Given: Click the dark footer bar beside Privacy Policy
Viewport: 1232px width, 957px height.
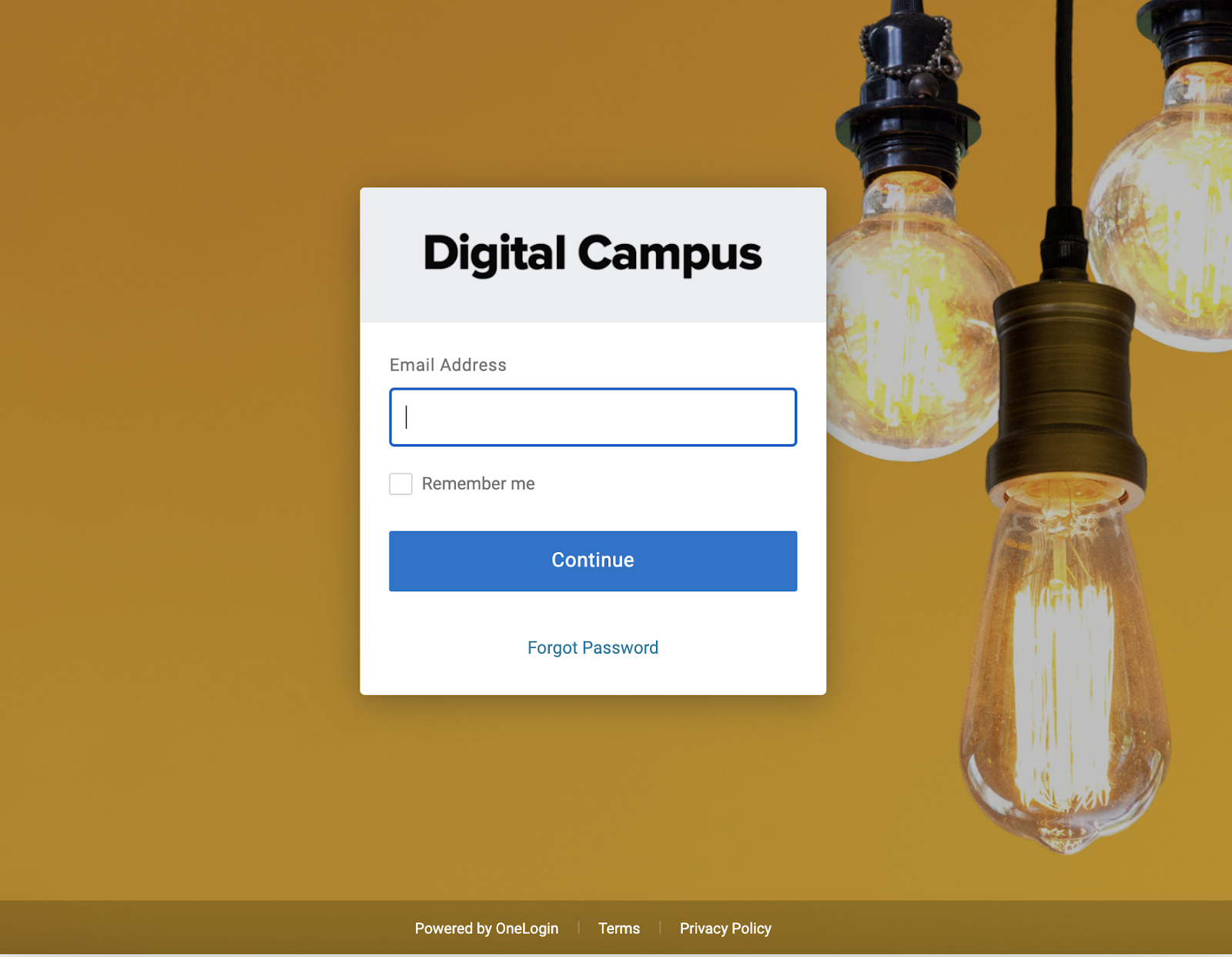Looking at the screenshot, I should 1001,928.
